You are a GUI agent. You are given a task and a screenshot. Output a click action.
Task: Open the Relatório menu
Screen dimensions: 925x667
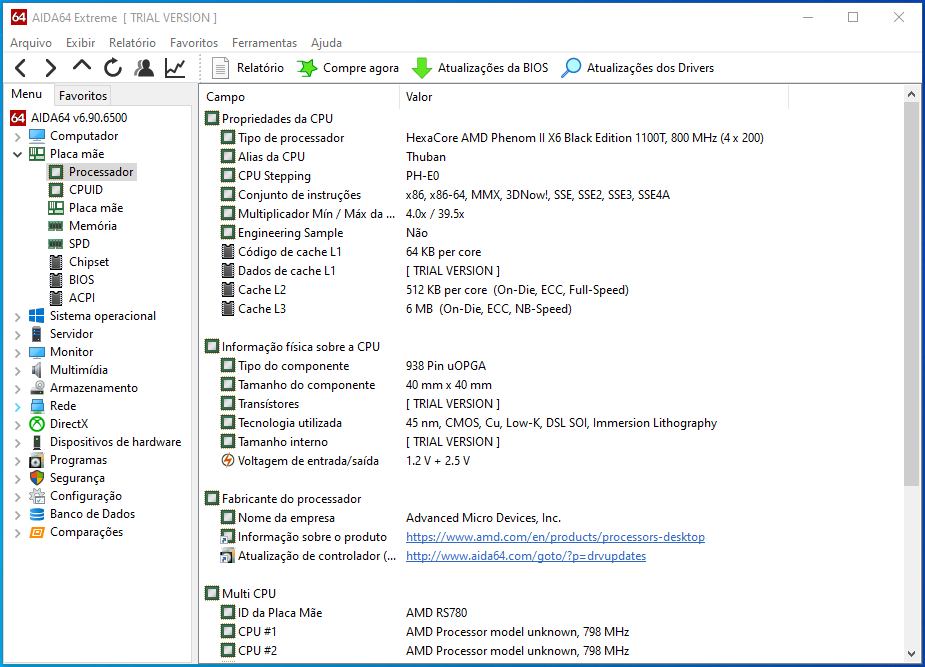pyautogui.click(x=132, y=43)
